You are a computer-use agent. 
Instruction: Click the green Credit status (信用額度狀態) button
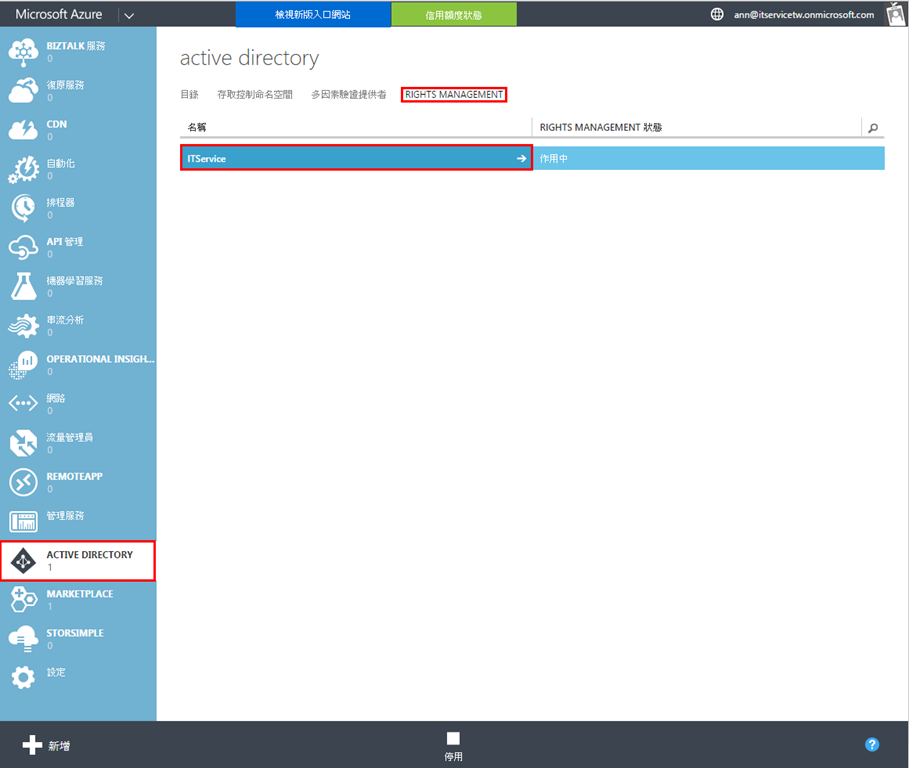tap(454, 14)
